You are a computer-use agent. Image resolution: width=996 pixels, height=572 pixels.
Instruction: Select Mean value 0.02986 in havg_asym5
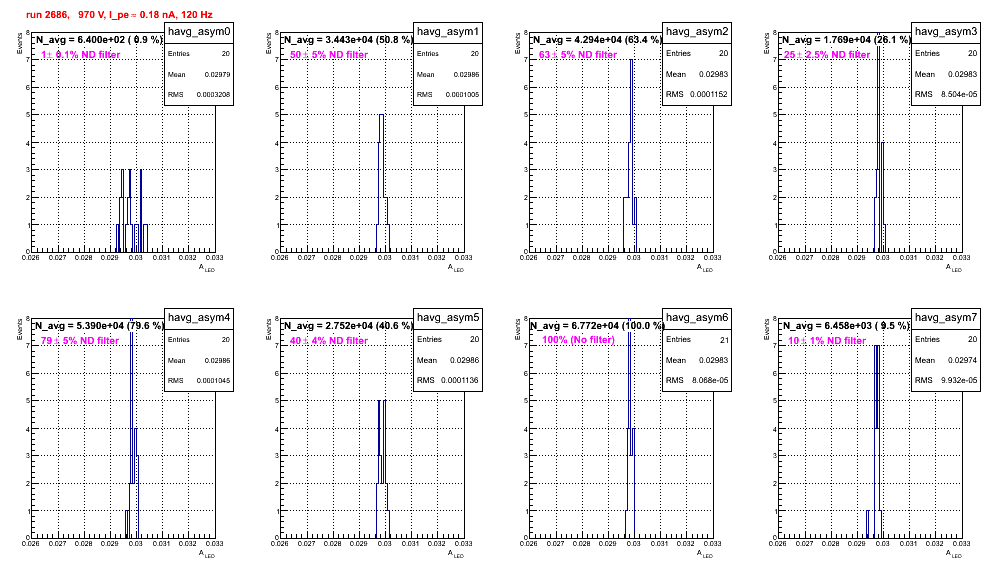464,360
